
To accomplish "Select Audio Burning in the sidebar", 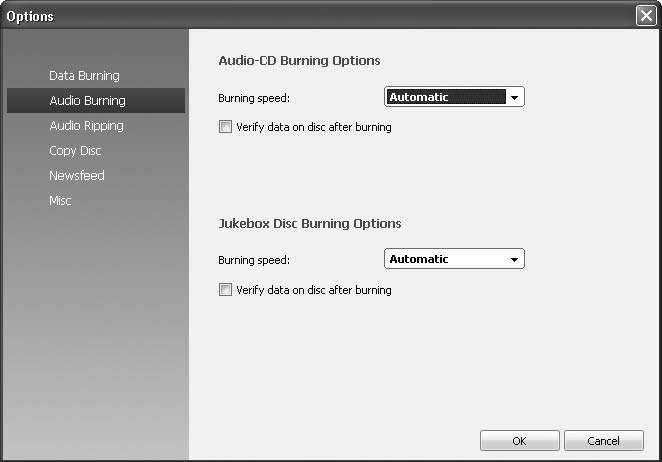I will coord(87,101).
